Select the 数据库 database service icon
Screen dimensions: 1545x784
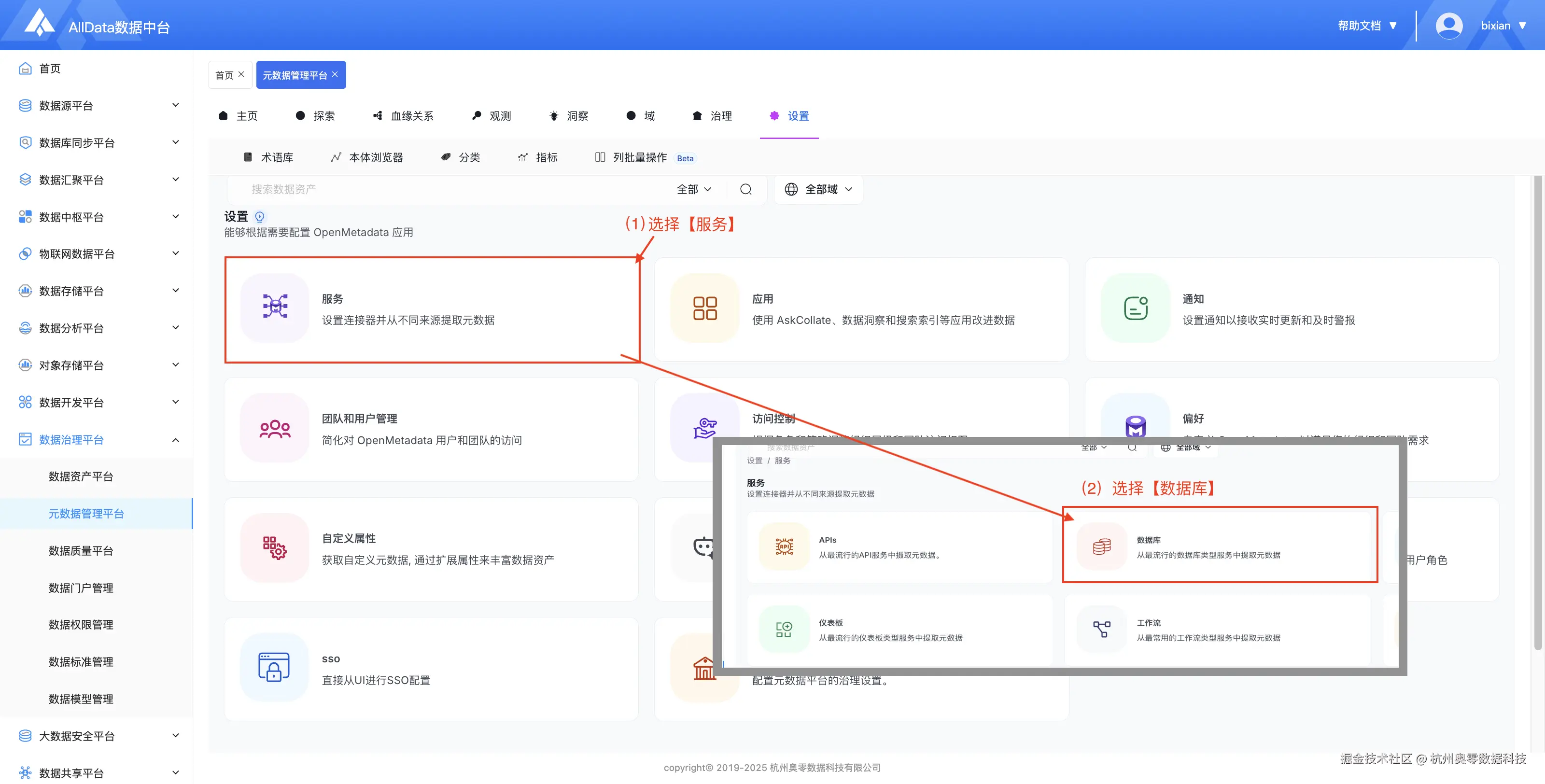click(x=1102, y=546)
